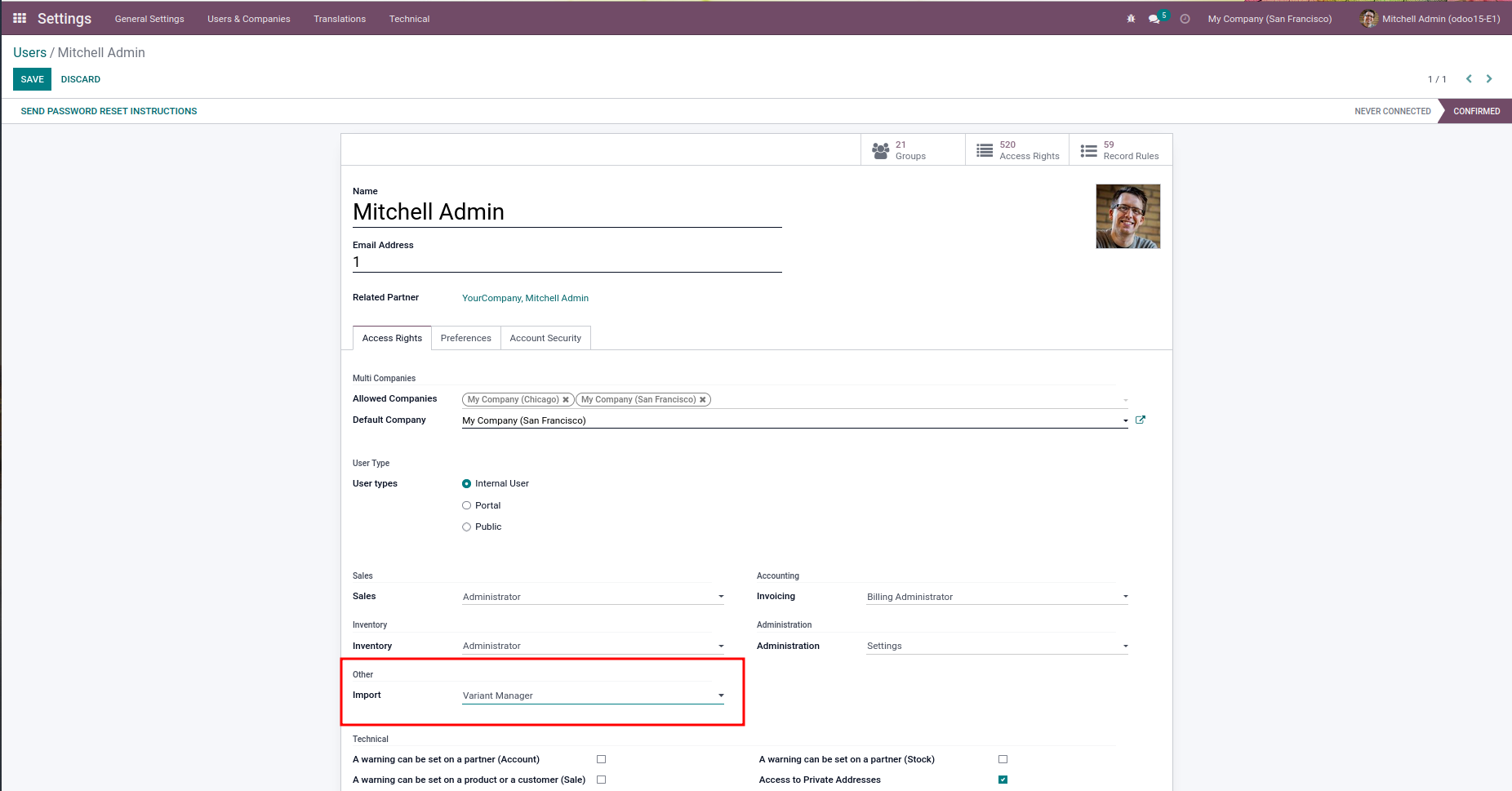
Task: Select Public user type
Action: coord(467,527)
